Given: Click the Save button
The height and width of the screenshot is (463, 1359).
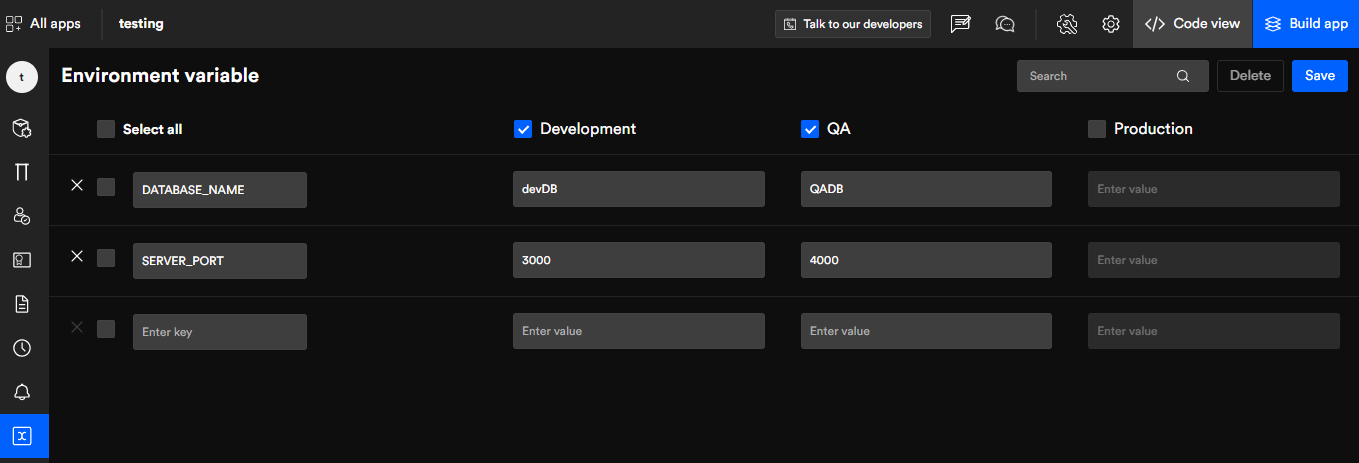Looking at the screenshot, I should point(1320,76).
